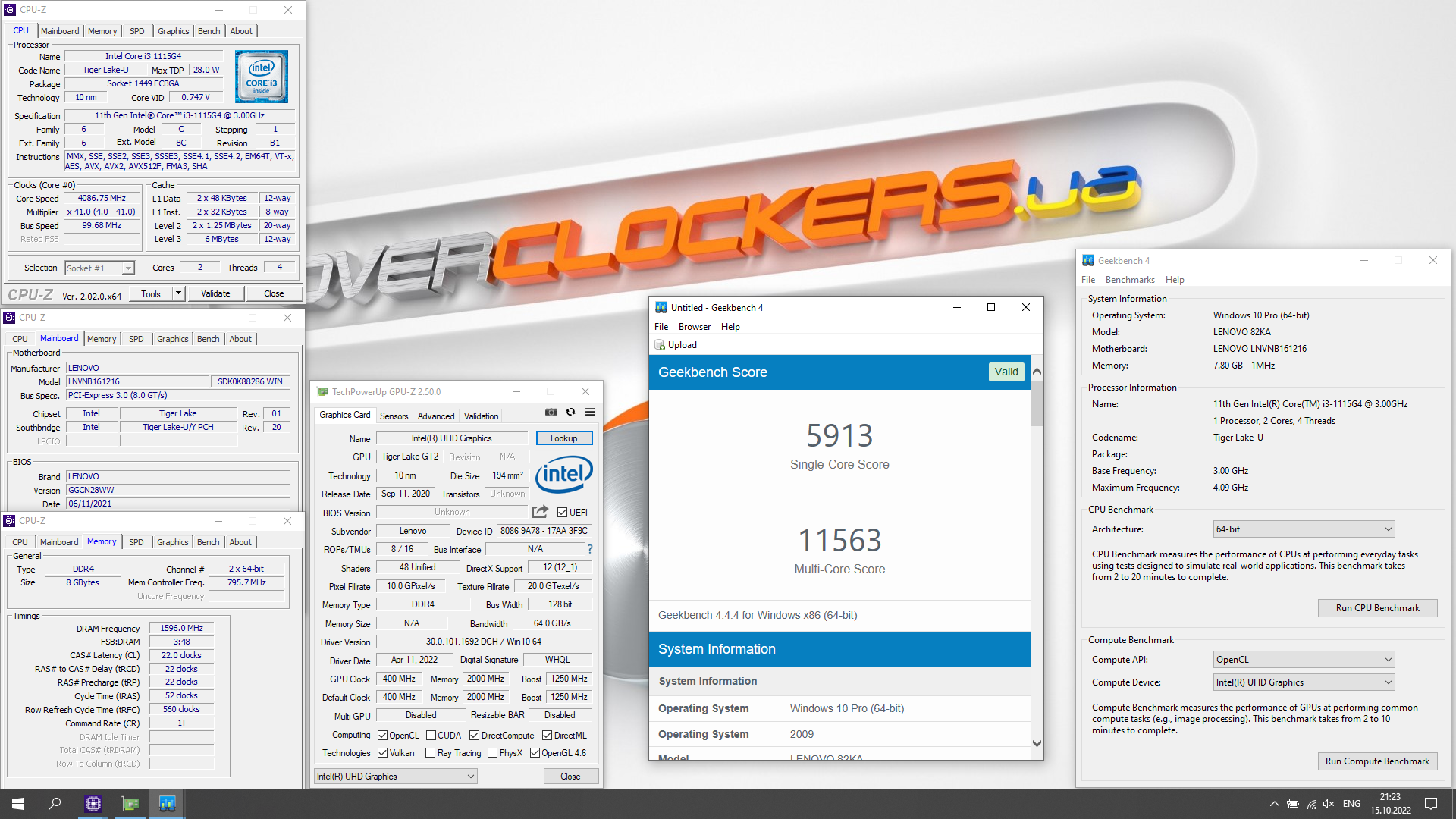The width and height of the screenshot is (1456, 819).
Task: Click the top CPU-Z window title icon
Action: click(x=10, y=10)
